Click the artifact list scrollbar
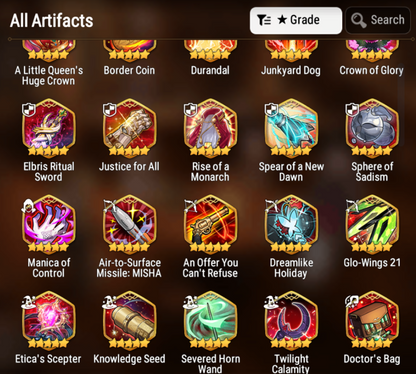The width and height of the screenshot is (416, 374). [x=401, y=105]
